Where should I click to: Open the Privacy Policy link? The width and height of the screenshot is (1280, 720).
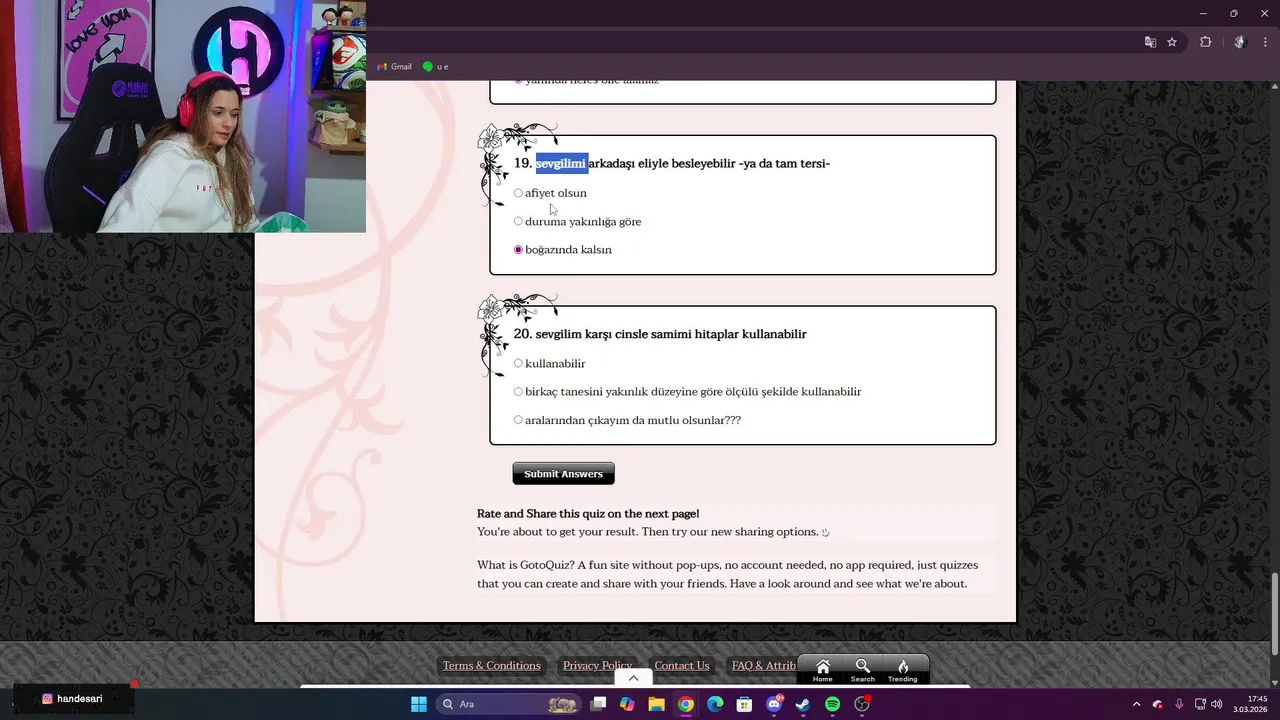click(597, 666)
